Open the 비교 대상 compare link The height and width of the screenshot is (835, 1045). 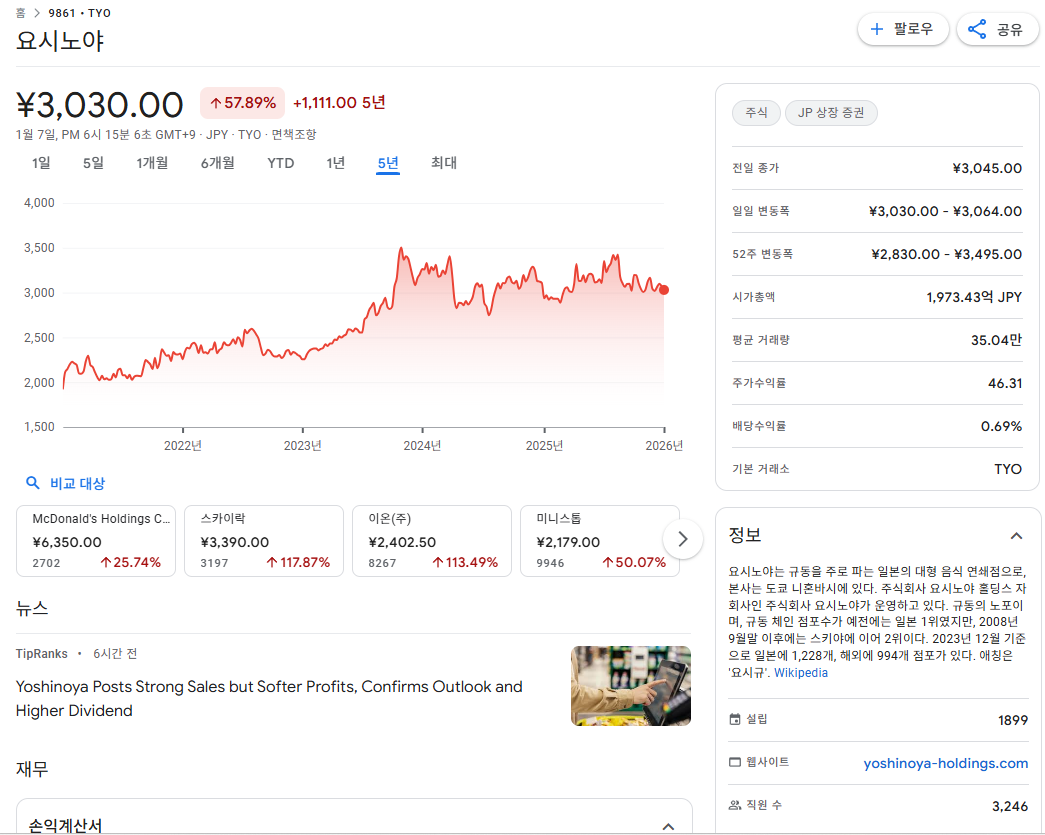[77, 483]
